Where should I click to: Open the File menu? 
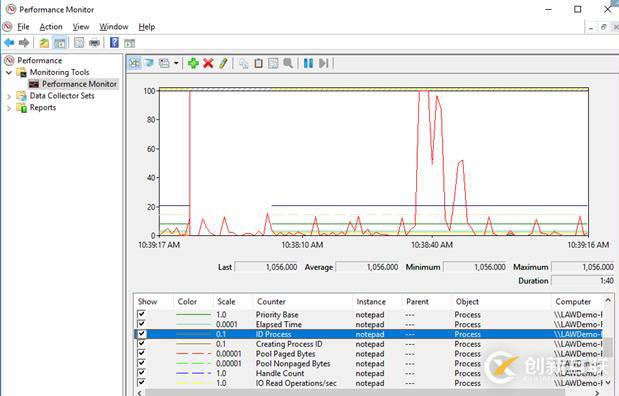23,27
